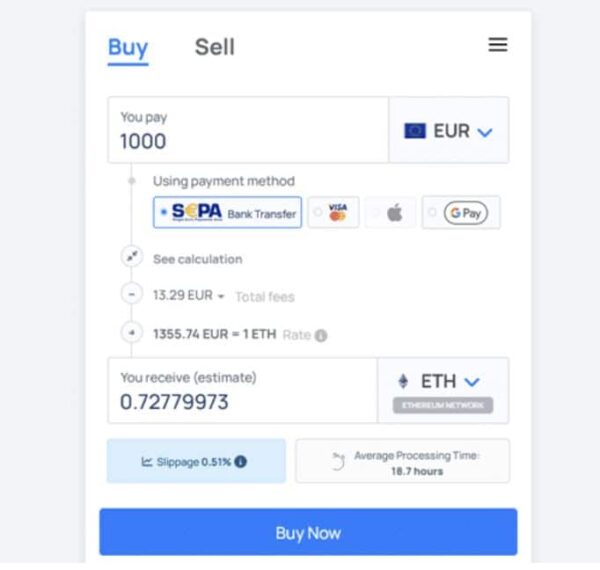The image size is (600, 570).
Task: Select Visa/Mastercard payment method
Action: [333, 212]
